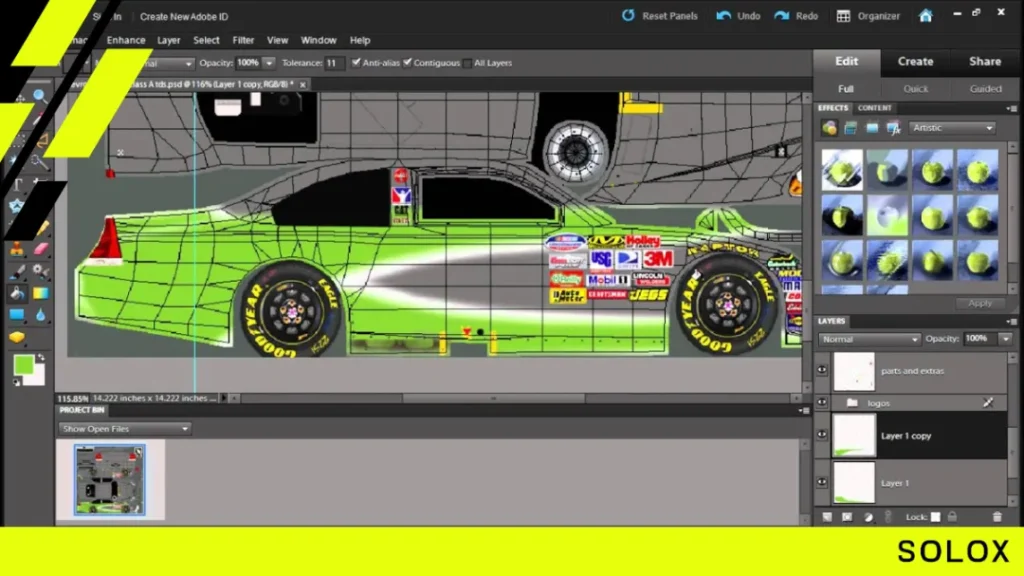1024x576 pixels.
Task: Select the Sponge tool
Action: pos(17,338)
